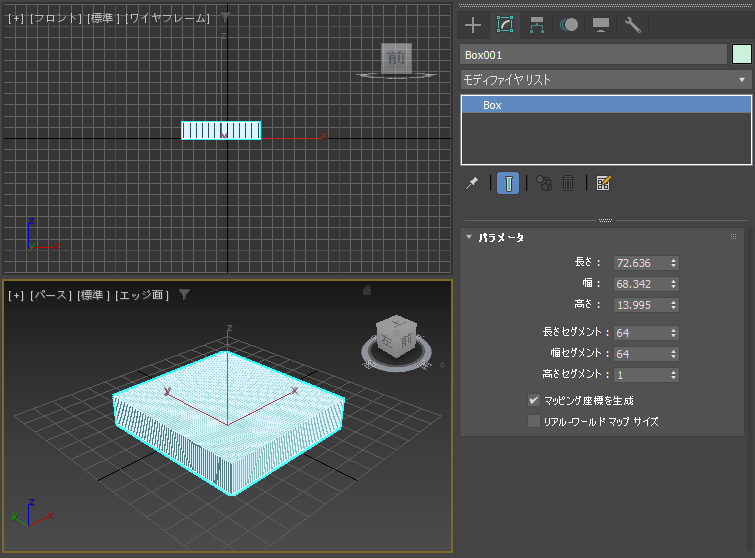
Task: Open the Utilities wrench tab
Action: pyautogui.click(x=632, y=25)
